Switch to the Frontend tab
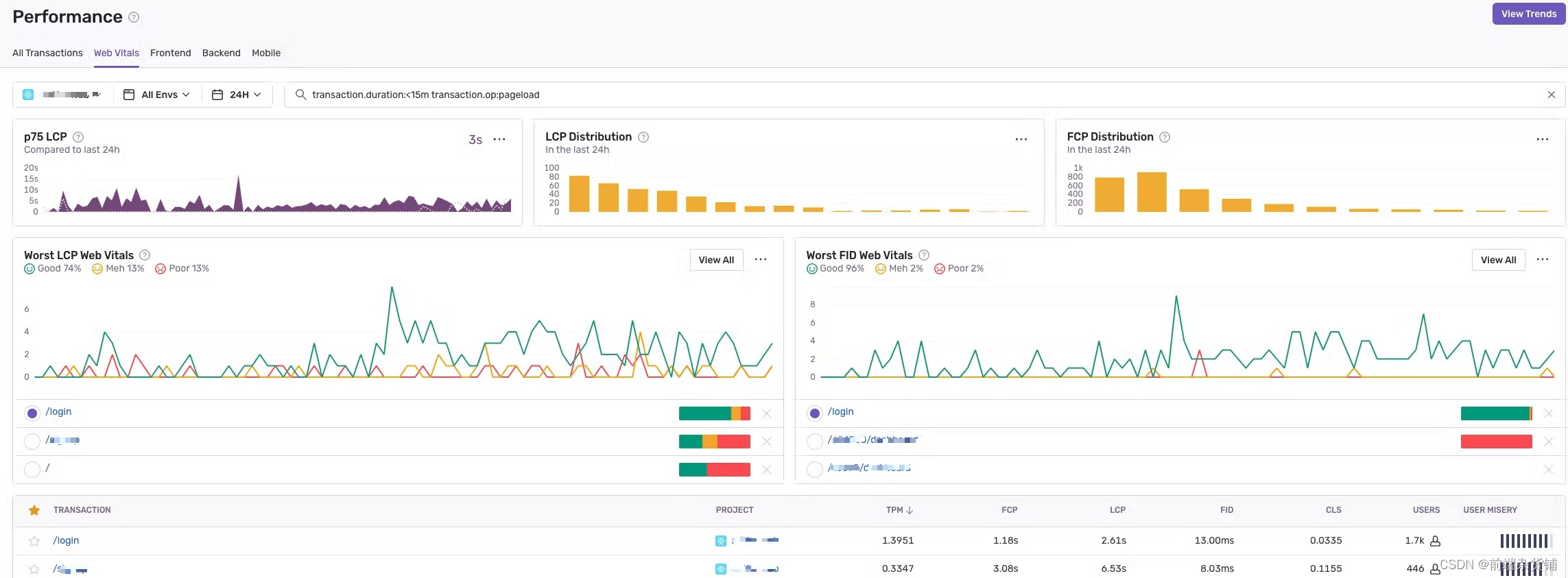 pyautogui.click(x=171, y=53)
